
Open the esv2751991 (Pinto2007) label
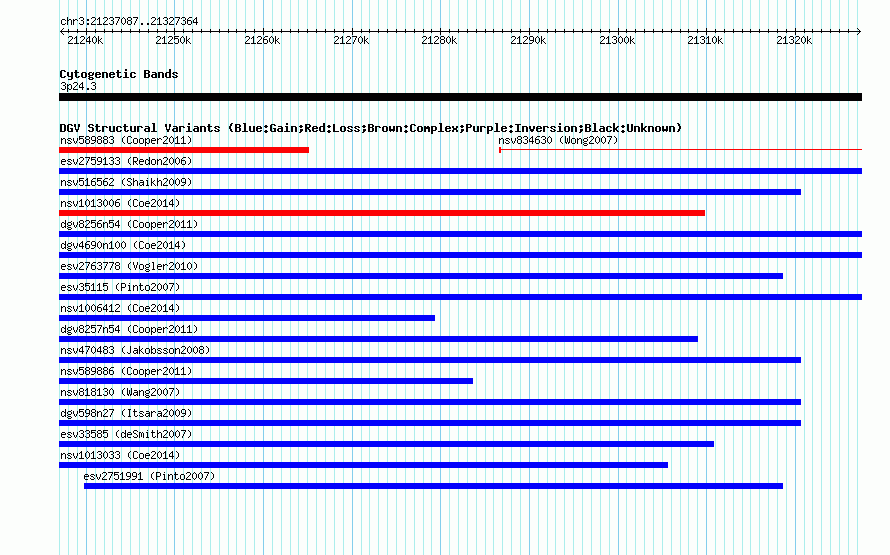tap(149, 476)
